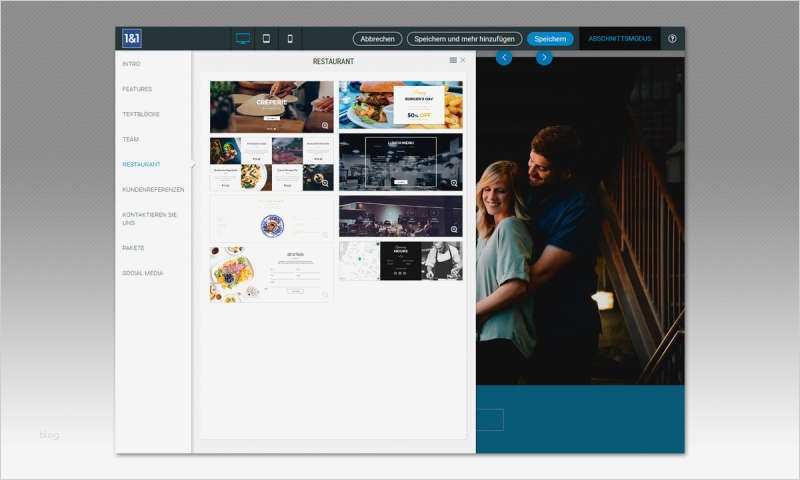This screenshot has height=480, width=800.
Task: Open the help question mark icon
Action: pyautogui.click(x=672, y=38)
